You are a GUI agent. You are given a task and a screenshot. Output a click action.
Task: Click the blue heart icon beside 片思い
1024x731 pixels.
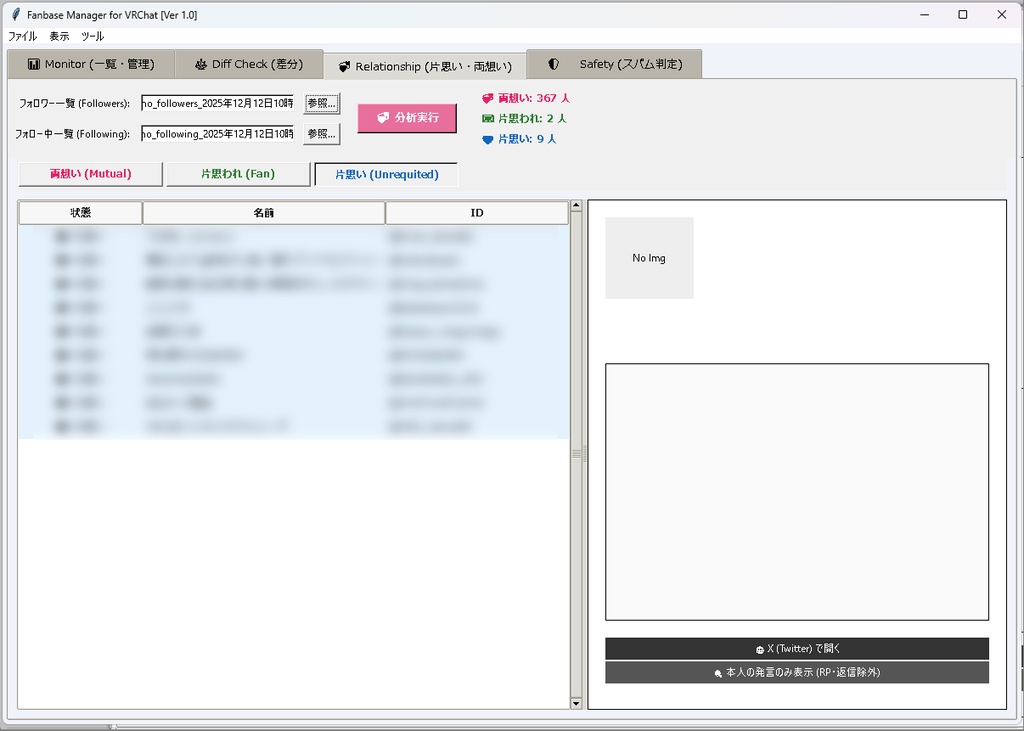click(x=487, y=139)
